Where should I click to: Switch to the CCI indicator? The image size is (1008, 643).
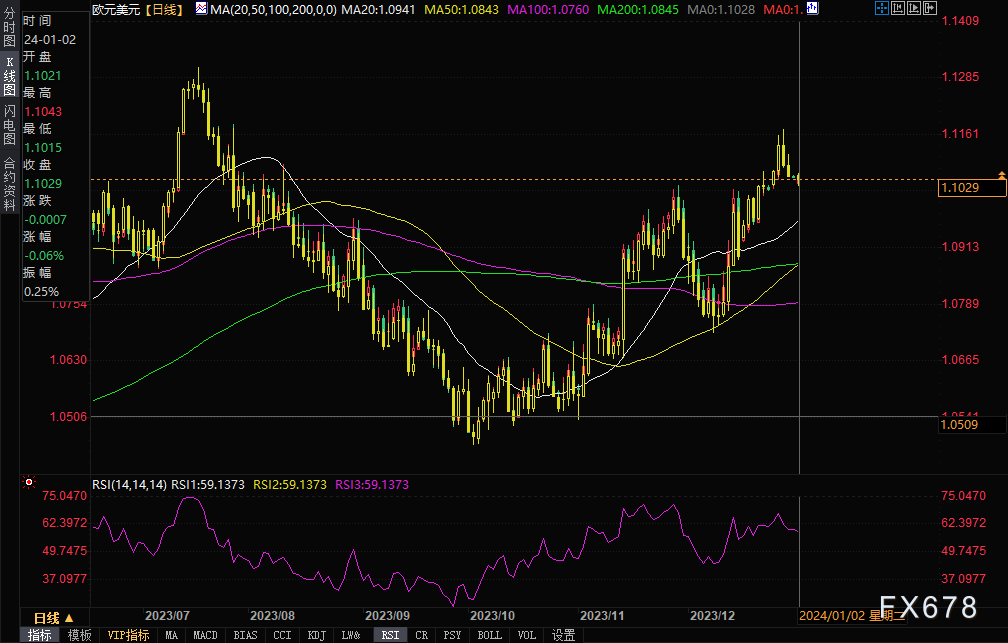[x=282, y=635]
